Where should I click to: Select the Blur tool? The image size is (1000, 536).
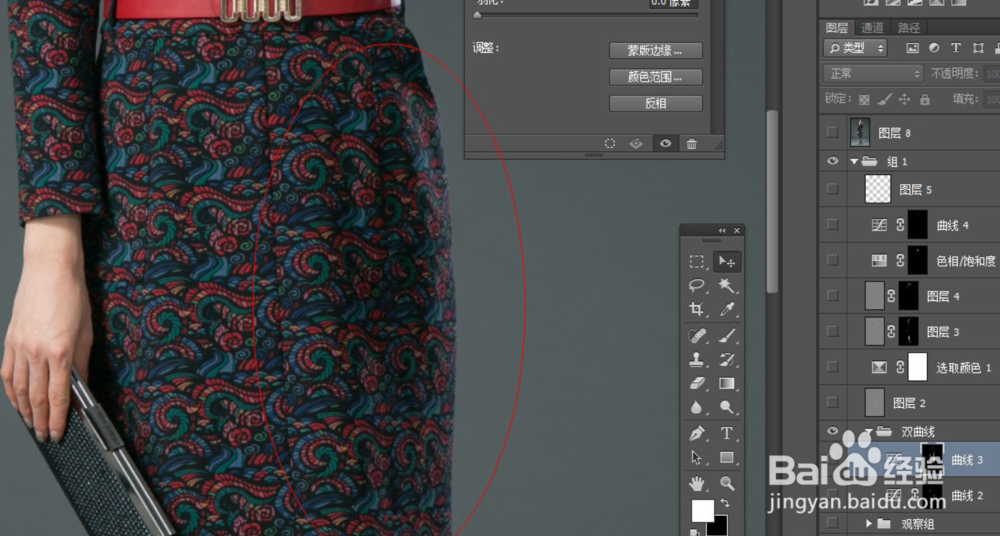(696, 407)
